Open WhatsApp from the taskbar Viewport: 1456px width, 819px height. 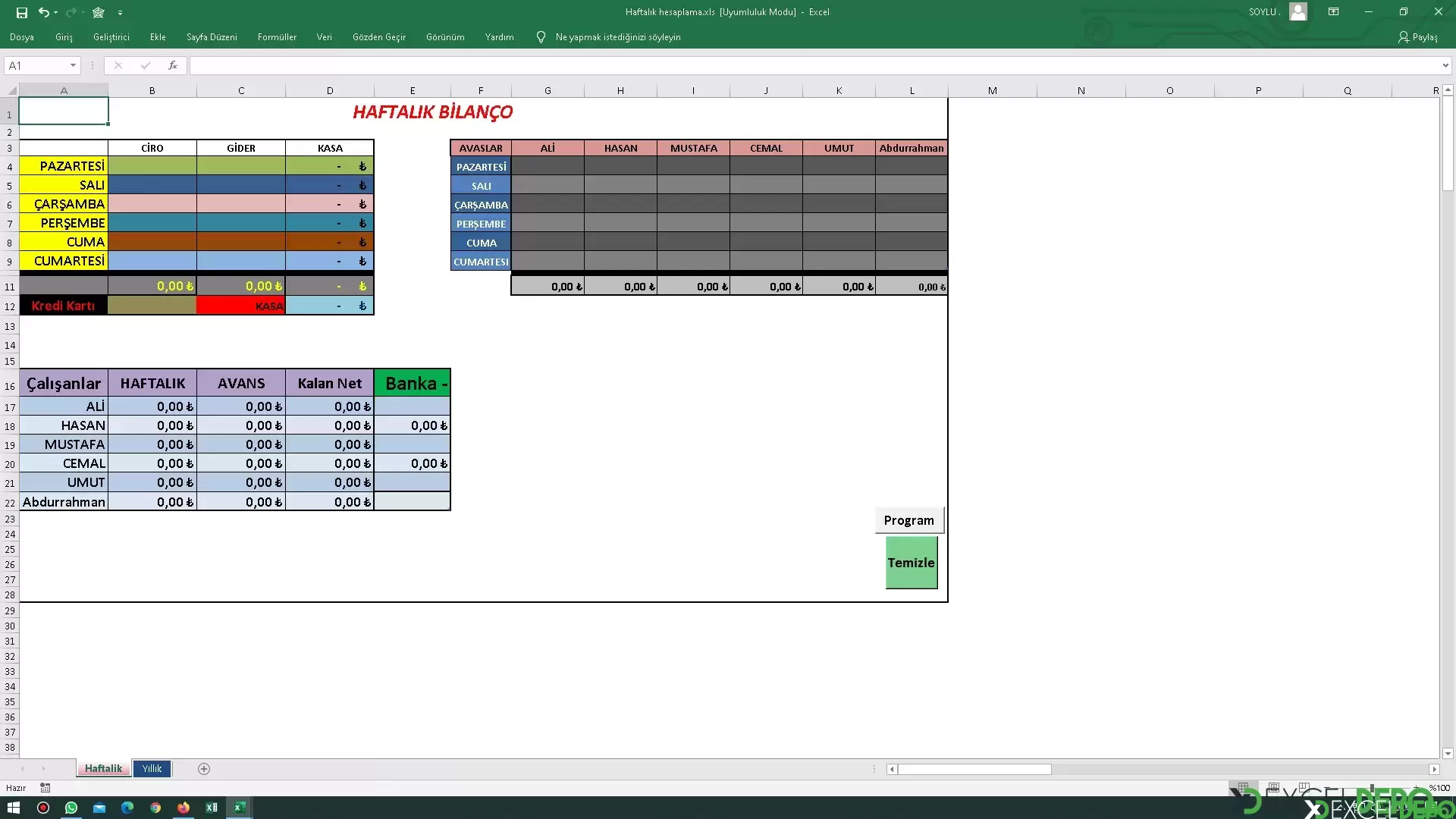pos(71,808)
